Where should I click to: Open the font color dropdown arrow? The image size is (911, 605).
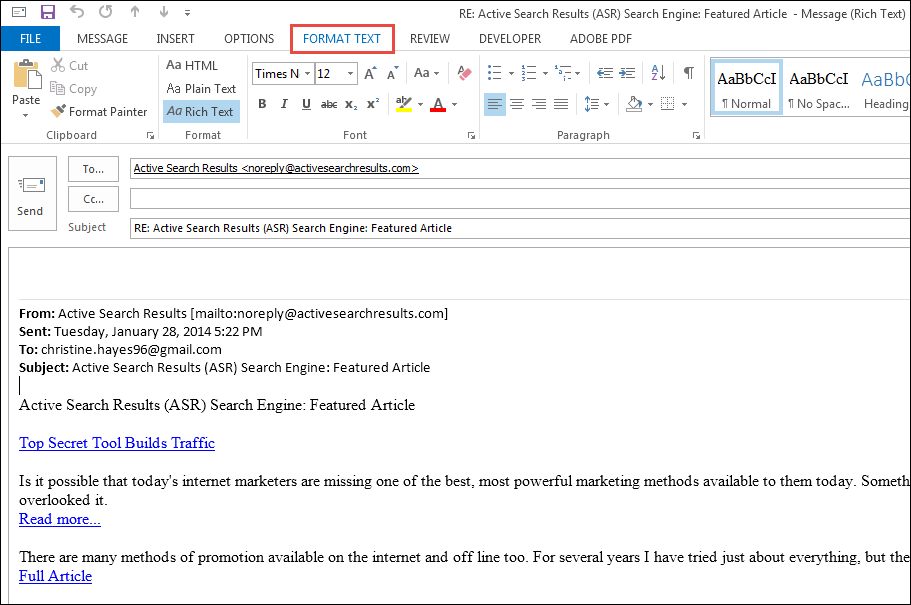tap(454, 105)
